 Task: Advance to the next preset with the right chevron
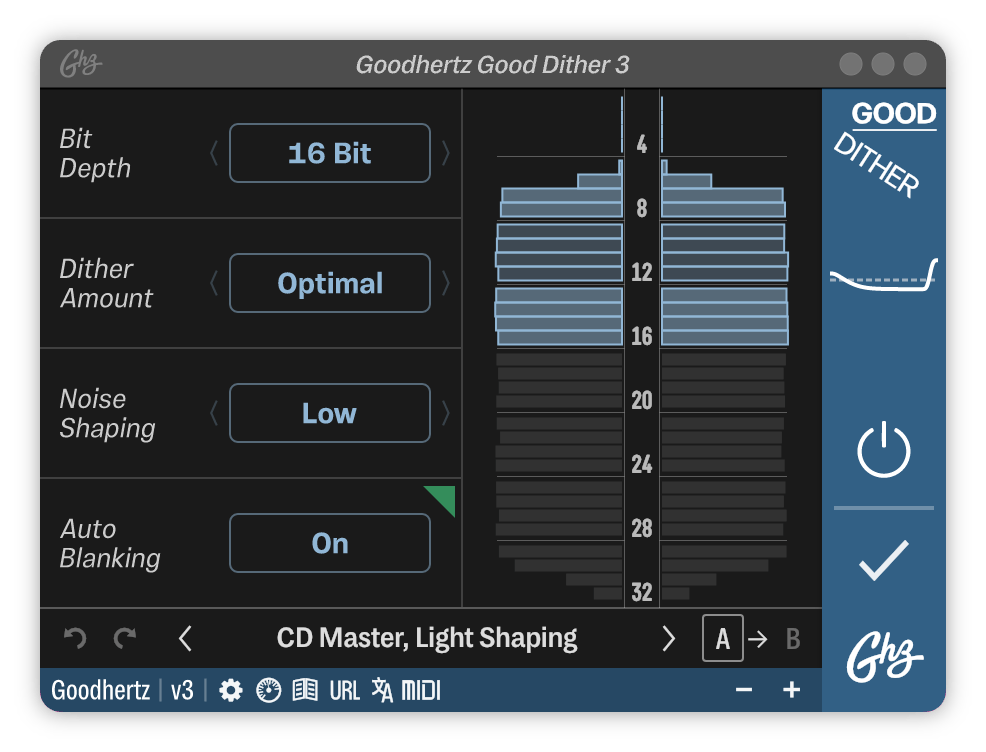670,637
